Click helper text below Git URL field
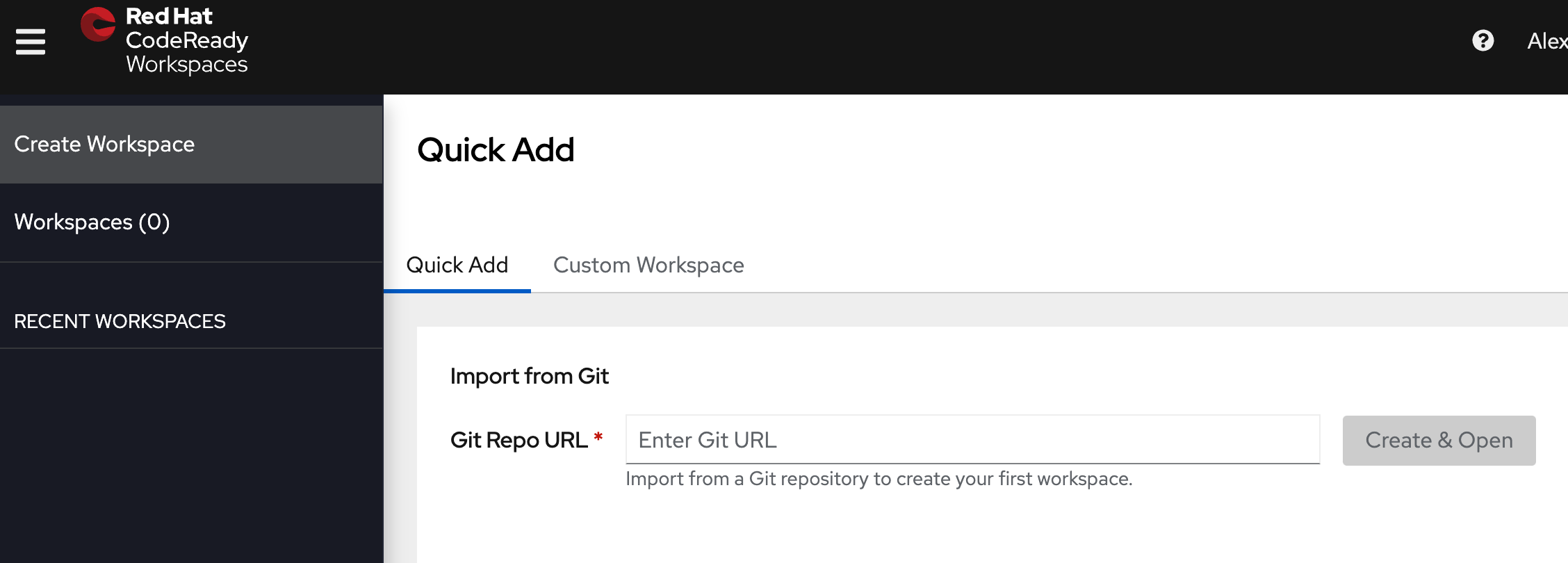Viewport: 1568px width, 563px height. (879, 479)
